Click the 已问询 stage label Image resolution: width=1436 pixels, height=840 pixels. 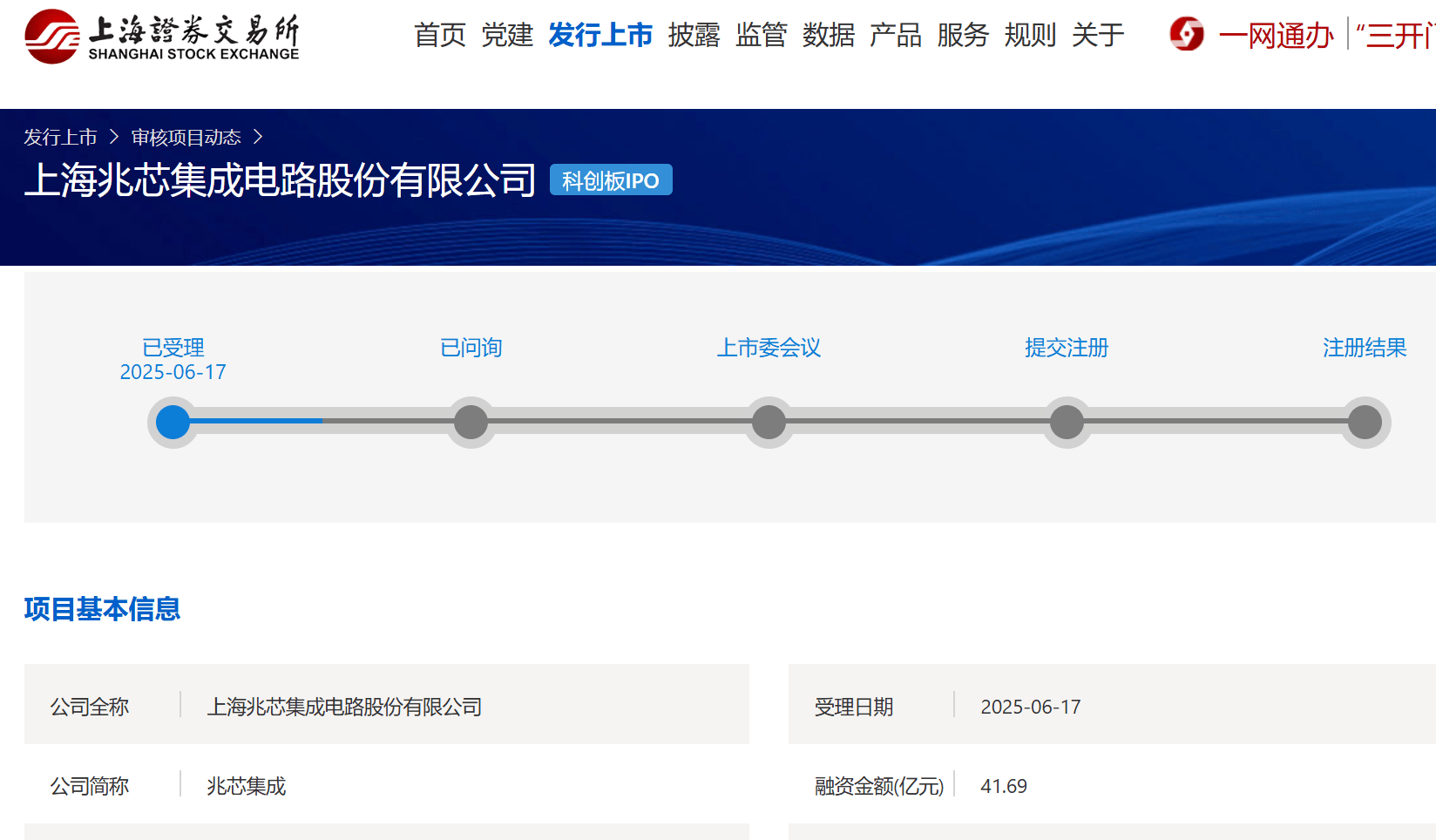471,348
